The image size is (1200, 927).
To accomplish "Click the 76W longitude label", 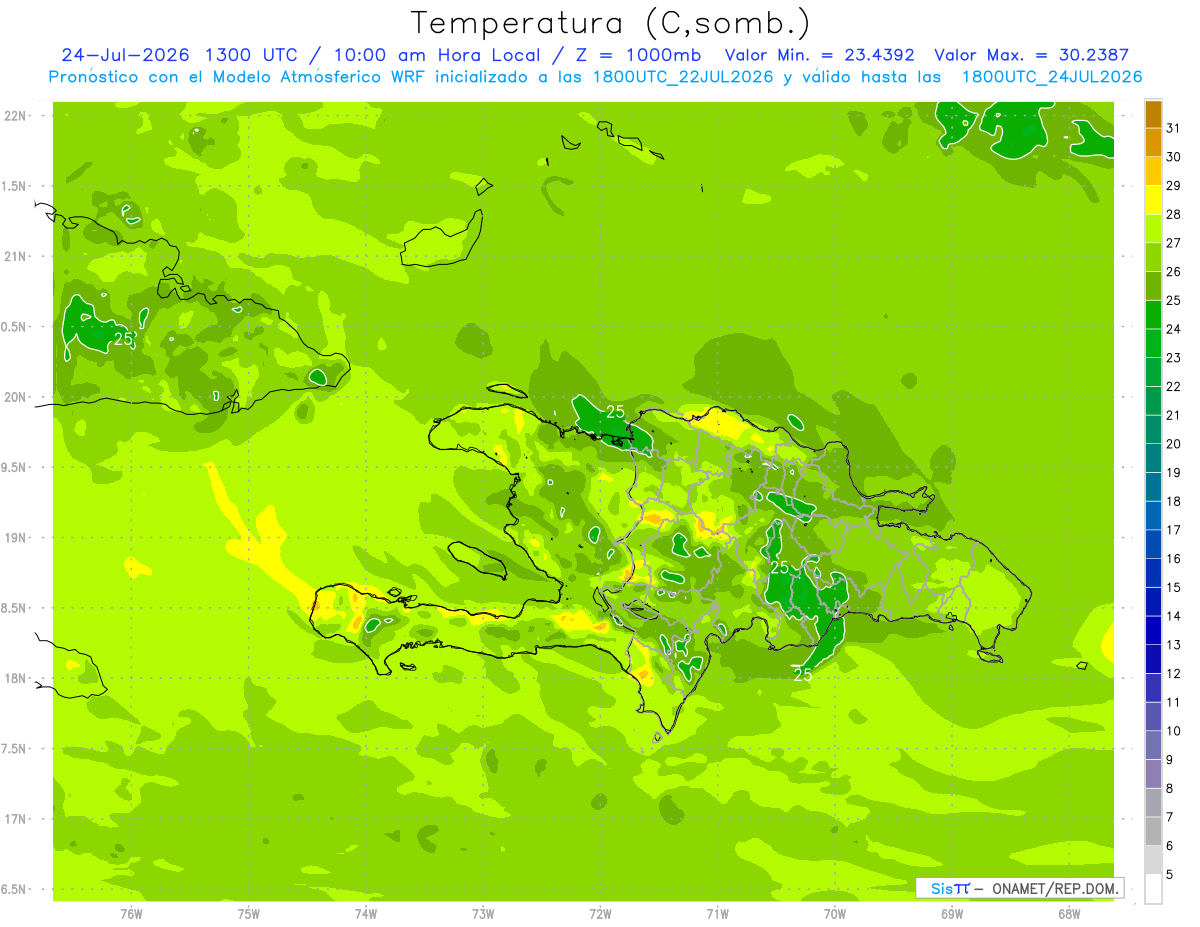I will 131,914.
